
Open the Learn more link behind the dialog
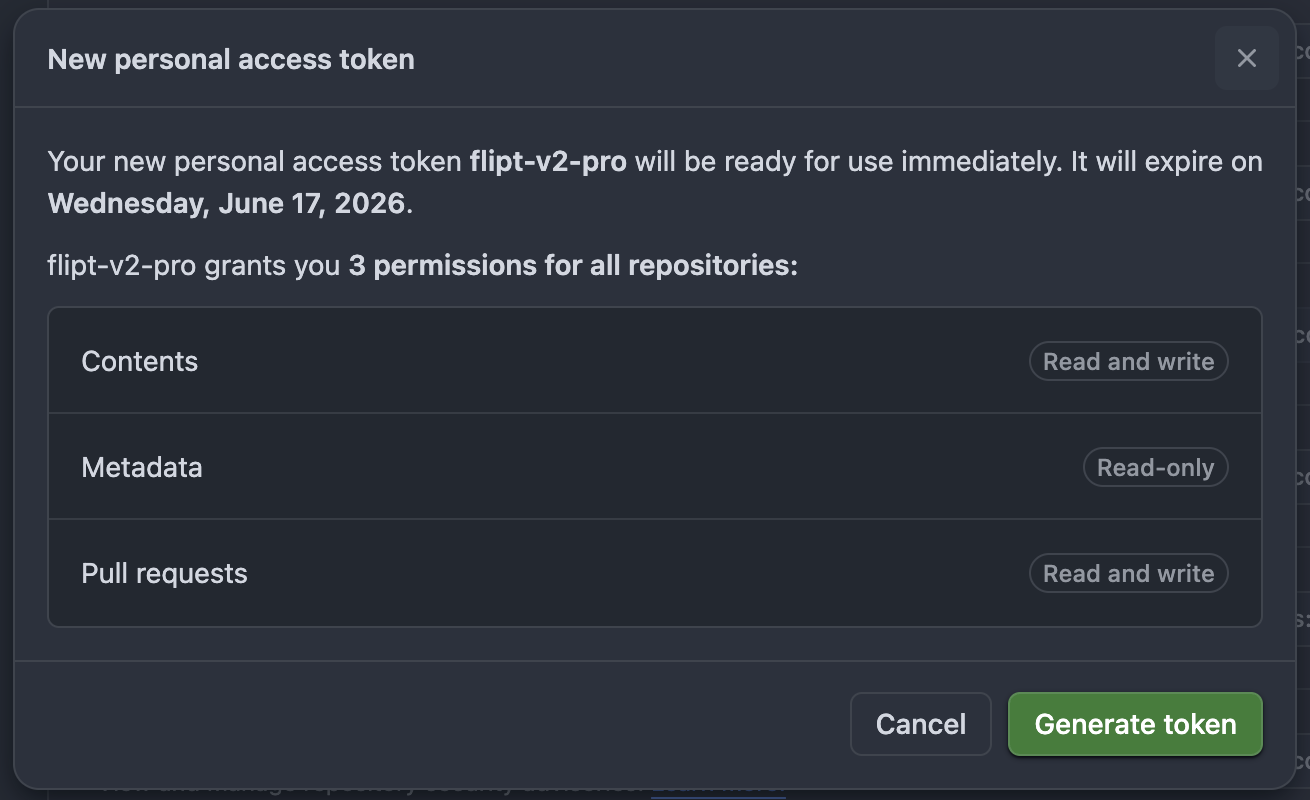pyautogui.click(x=719, y=789)
